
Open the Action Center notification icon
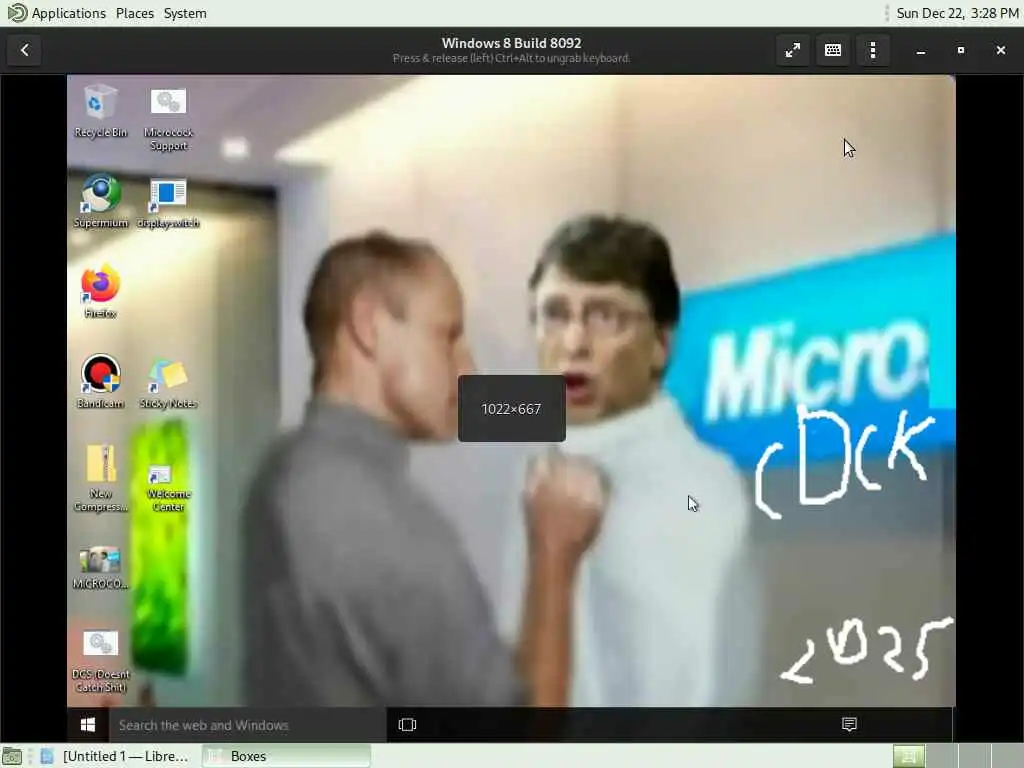pos(849,724)
